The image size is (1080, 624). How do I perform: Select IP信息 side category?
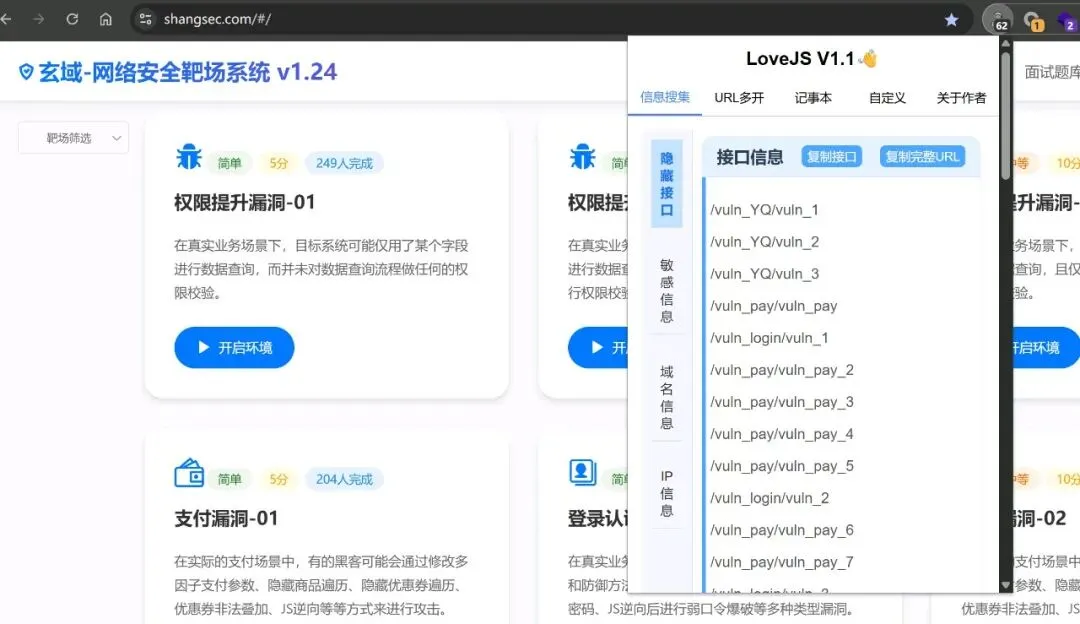[667, 493]
